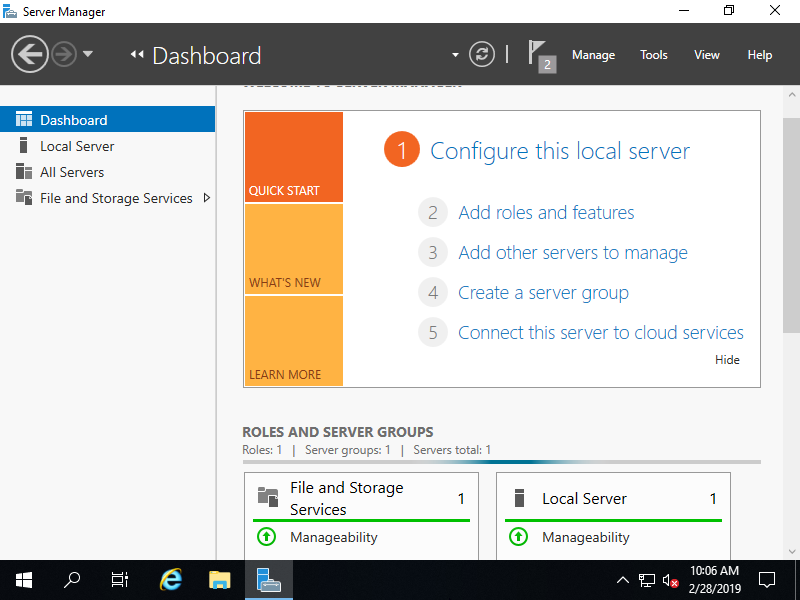This screenshot has width=800, height=600.
Task: Click the green Manageability status icon under Local Server
Action: pyautogui.click(x=518, y=537)
